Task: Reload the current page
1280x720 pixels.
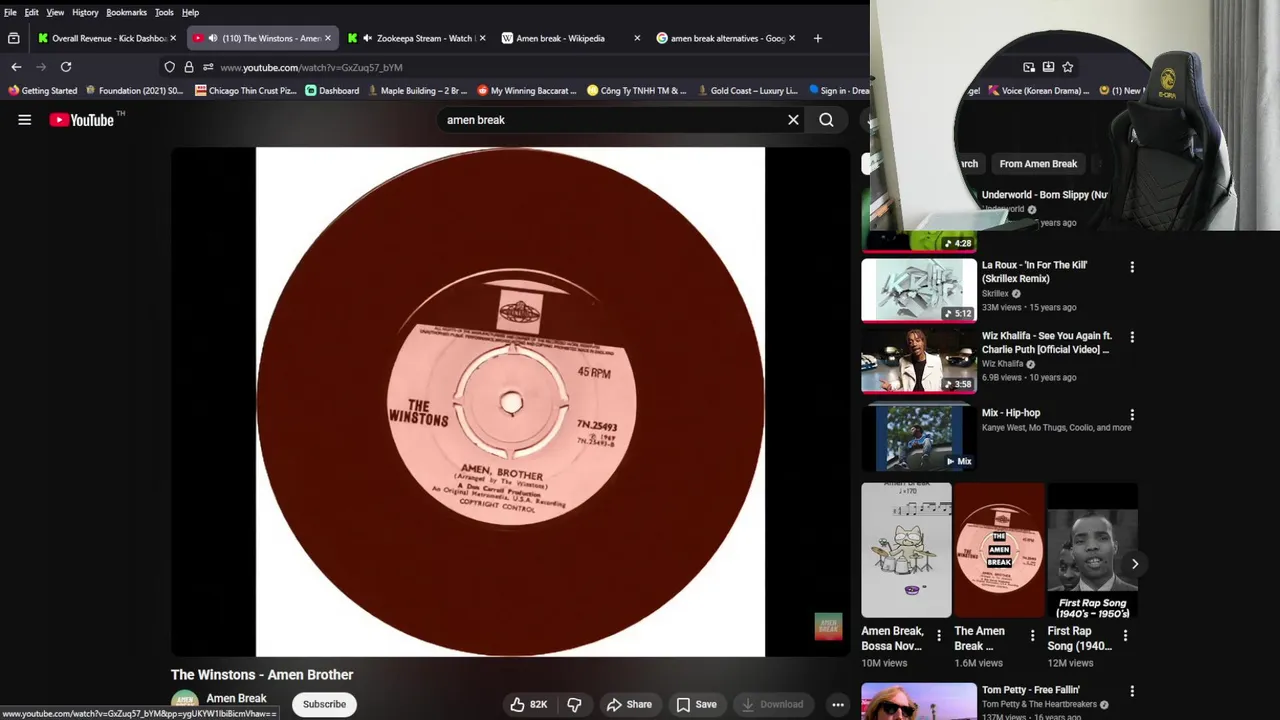Action: point(66,67)
